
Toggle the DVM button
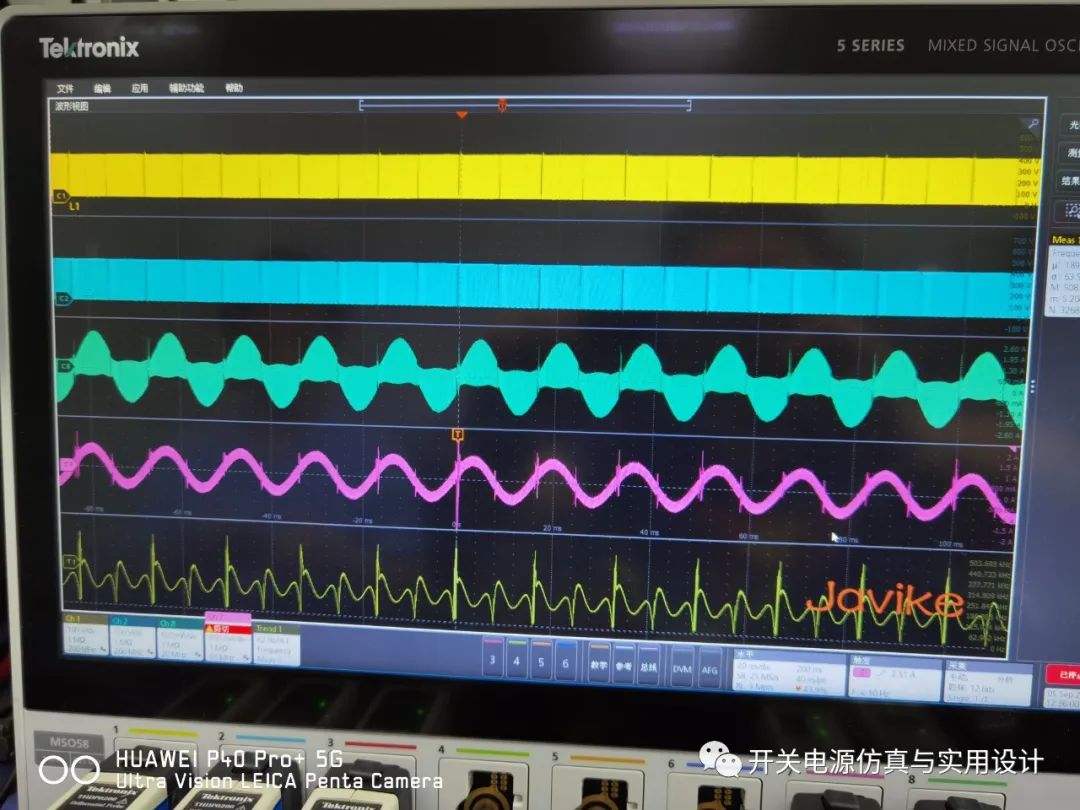click(x=682, y=668)
